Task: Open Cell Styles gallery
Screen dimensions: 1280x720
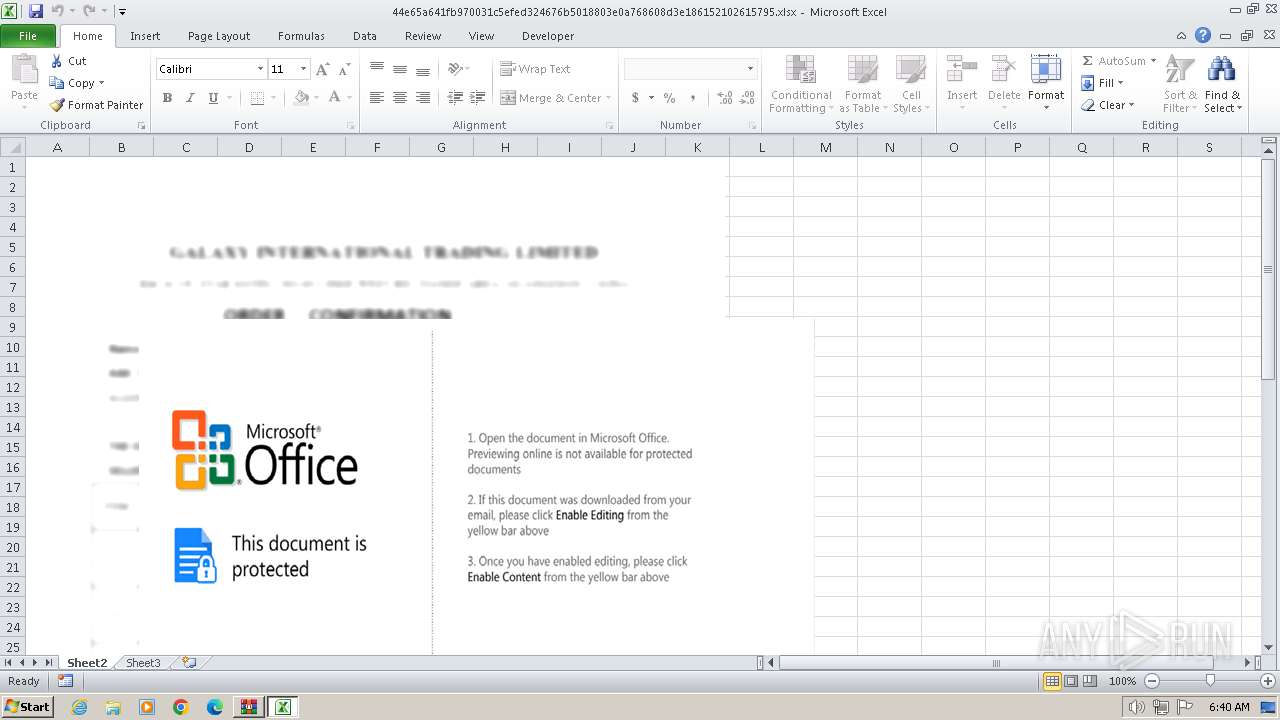Action: click(910, 84)
